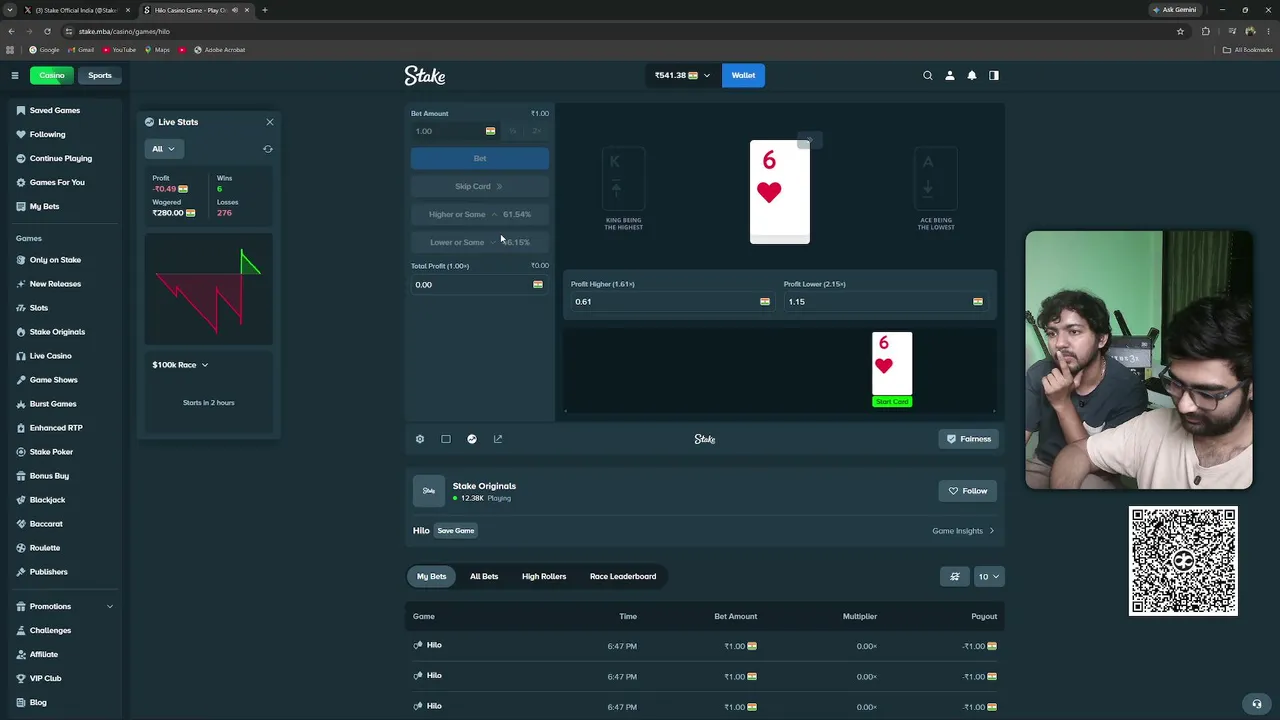
Task: Open bets filter settings icon
Action: pyautogui.click(x=955, y=576)
